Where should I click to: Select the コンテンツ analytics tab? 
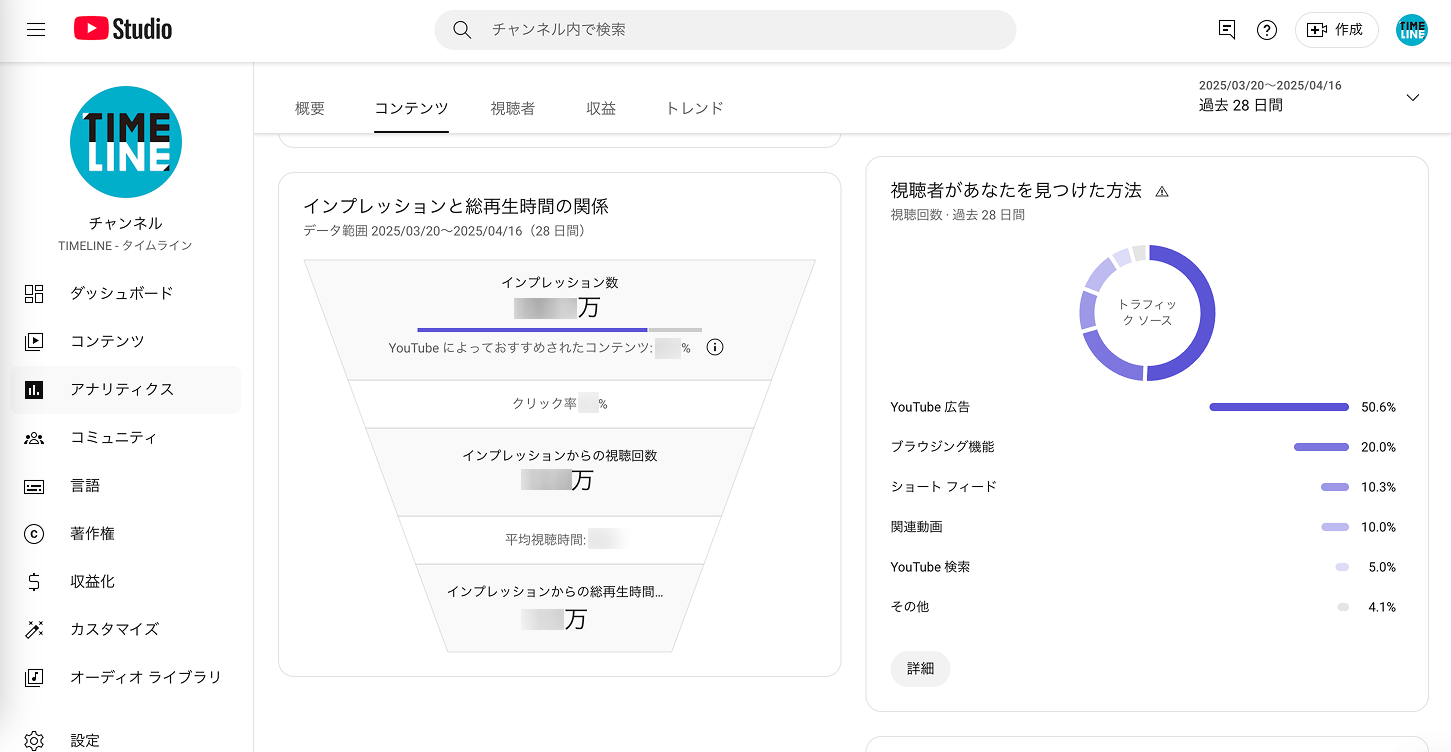411,108
